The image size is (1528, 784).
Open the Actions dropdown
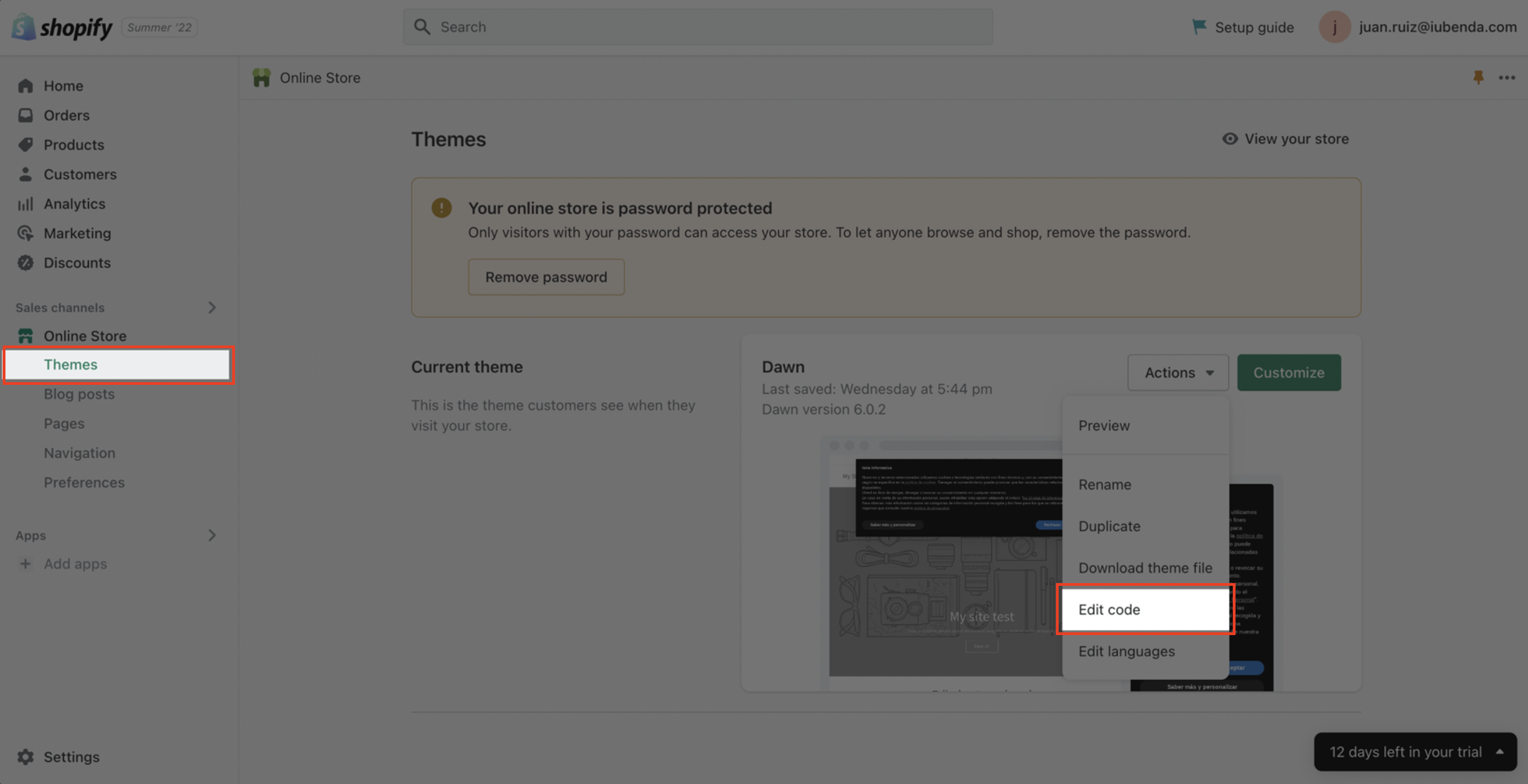pyautogui.click(x=1177, y=372)
